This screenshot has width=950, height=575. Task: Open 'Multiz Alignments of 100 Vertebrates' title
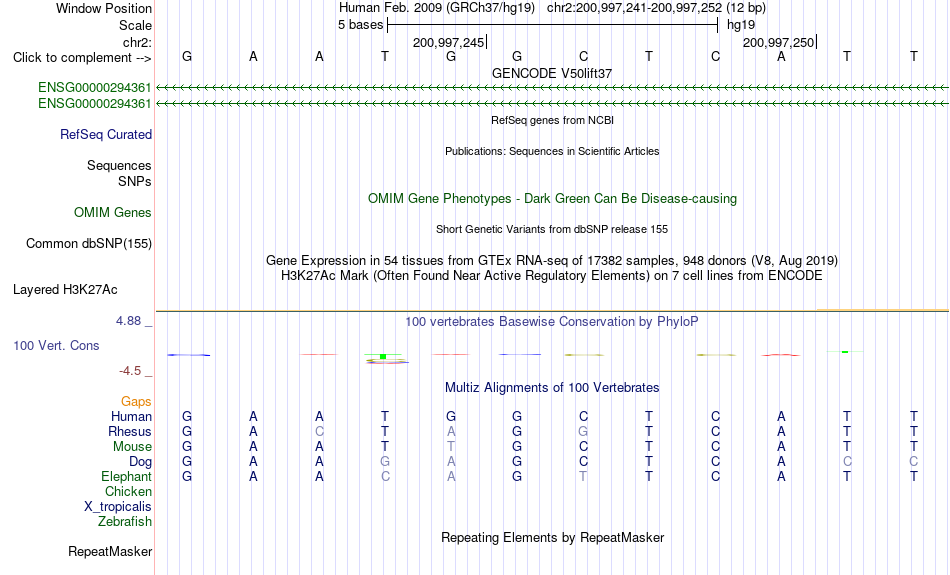(552, 388)
